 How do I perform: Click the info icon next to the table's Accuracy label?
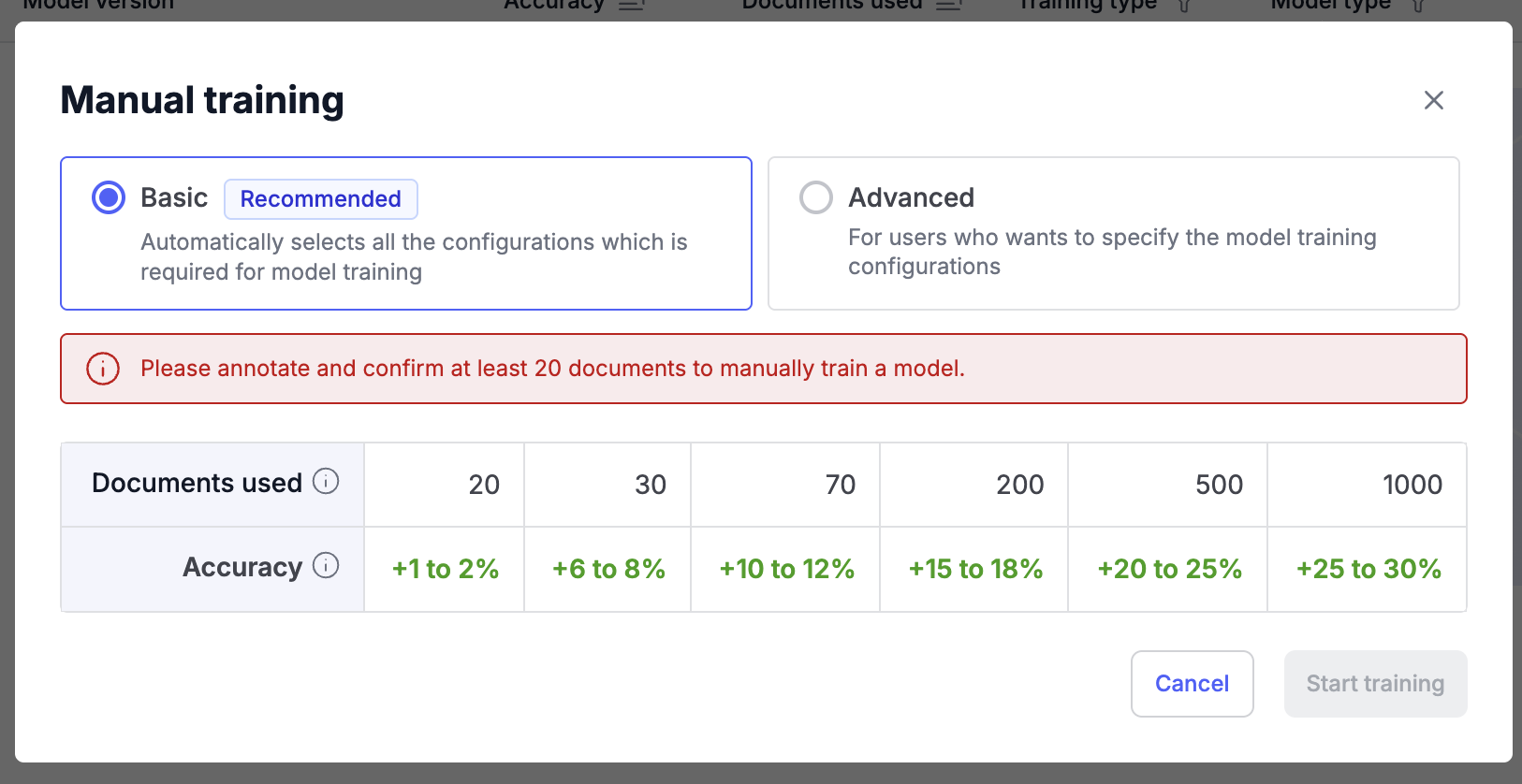coord(326,566)
